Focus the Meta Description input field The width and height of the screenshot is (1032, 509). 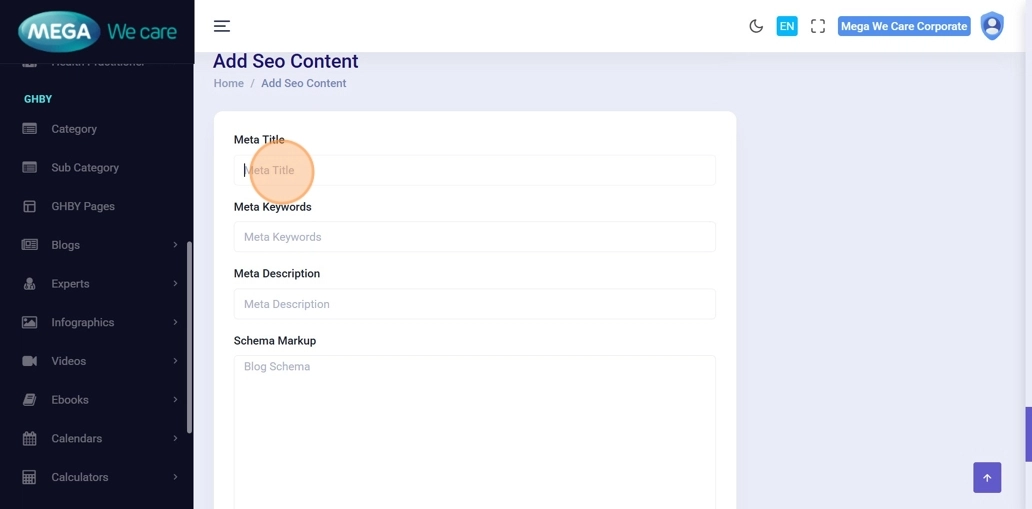[x=474, y=304]
